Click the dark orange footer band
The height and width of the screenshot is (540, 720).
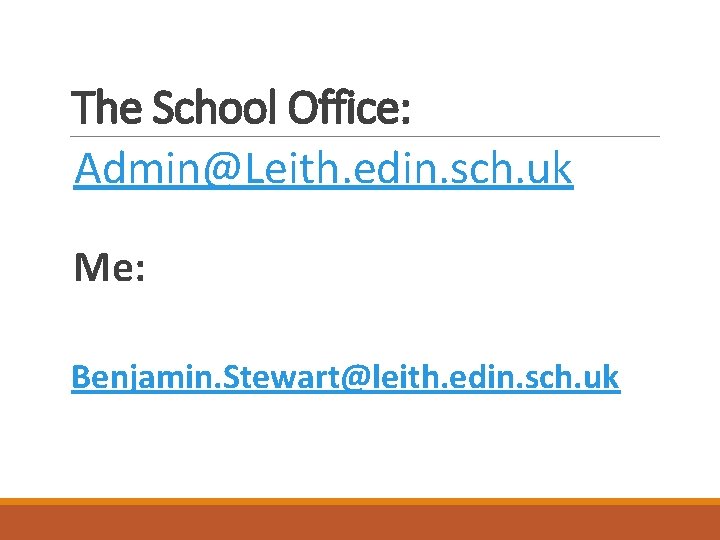[x=360, y=523]
